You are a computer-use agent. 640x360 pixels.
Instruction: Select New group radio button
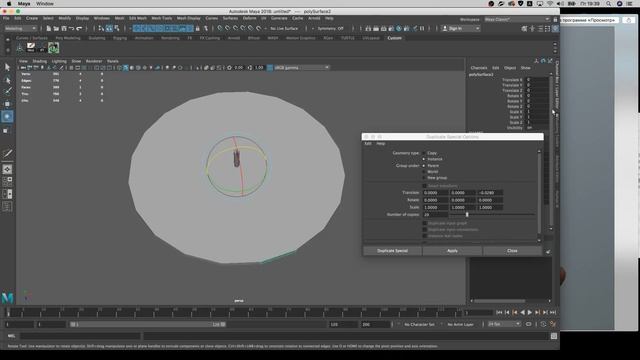tap(424, 178)
